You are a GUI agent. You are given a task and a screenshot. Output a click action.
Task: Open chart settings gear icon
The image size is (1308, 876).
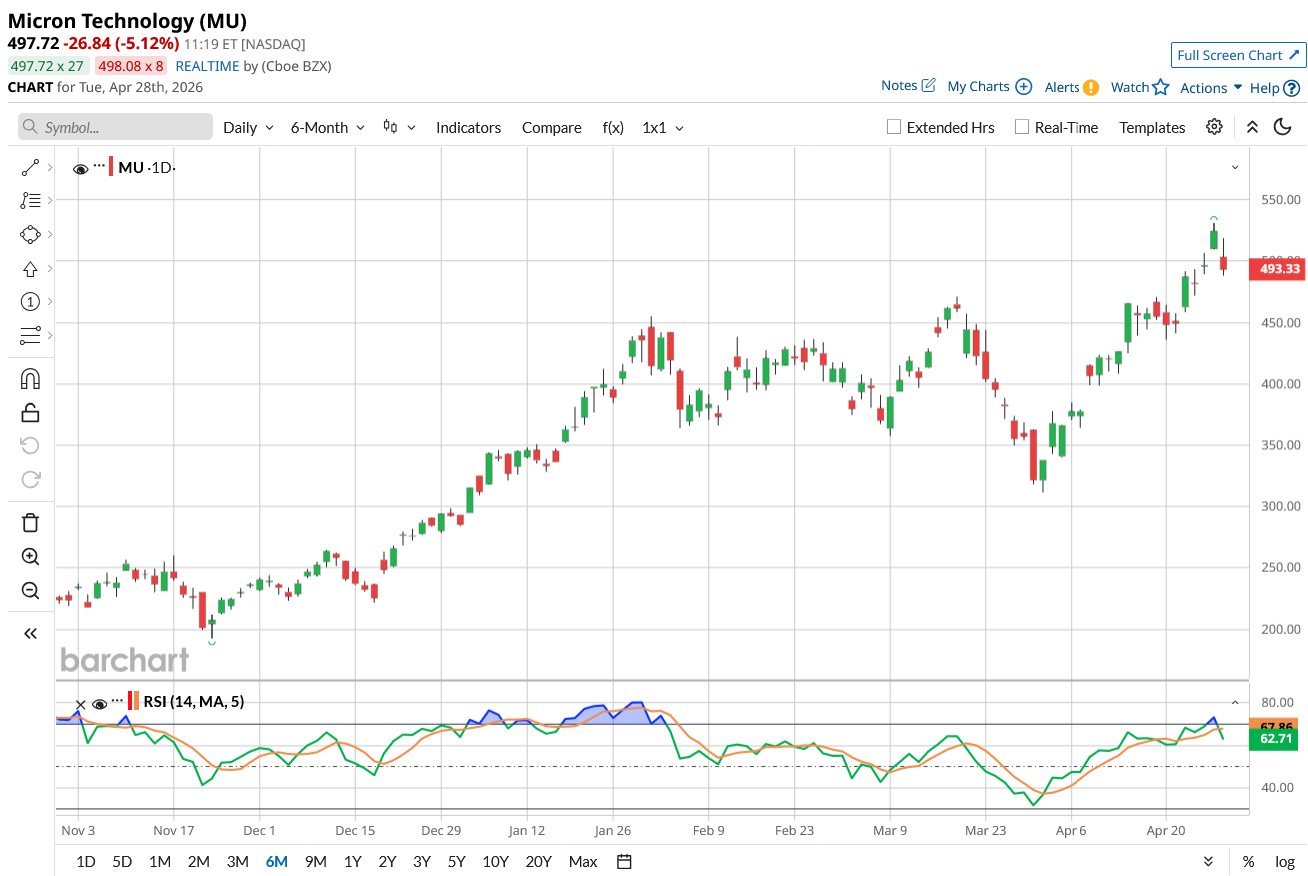(1214, 127)
